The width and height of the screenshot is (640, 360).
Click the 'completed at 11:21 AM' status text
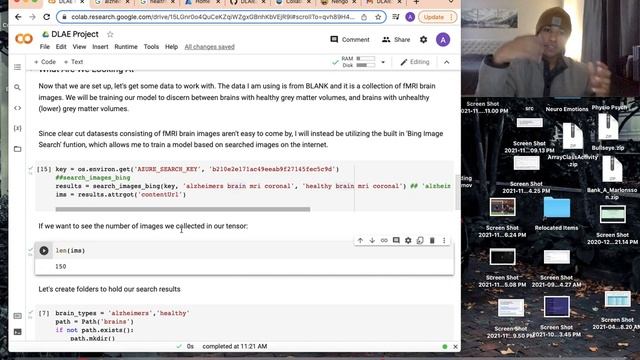point(235,347)
